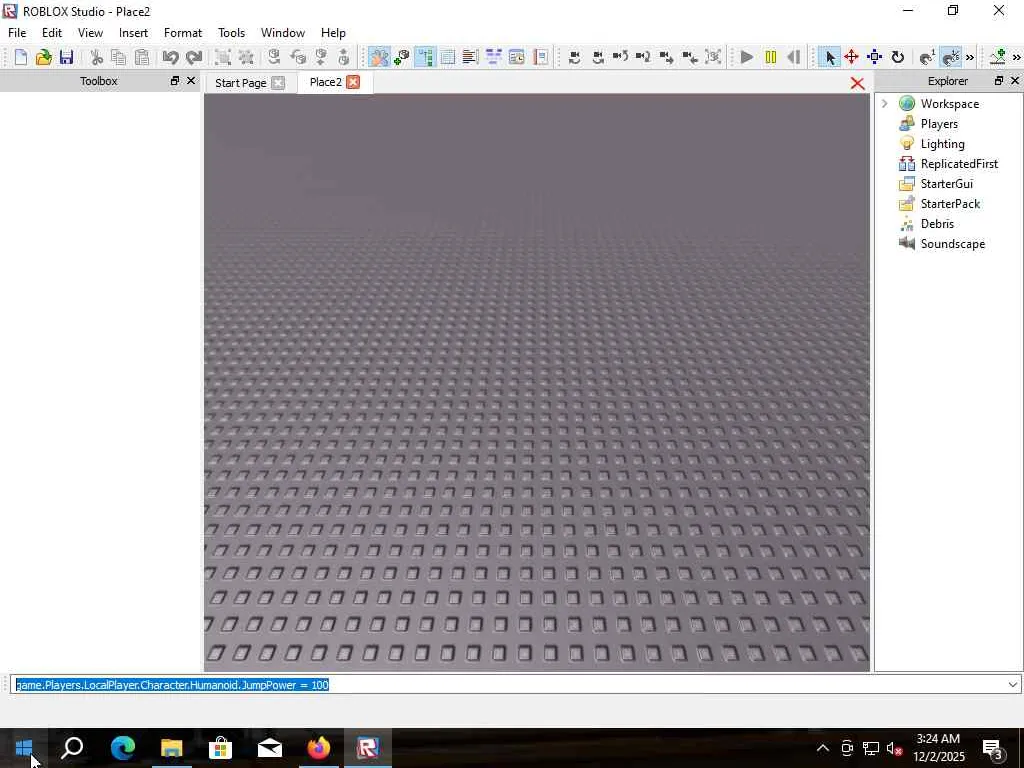Pause the simulation with yellow Pause
Image resolution: width=1024 pixels, height=768 pixels.
(771, 57)
